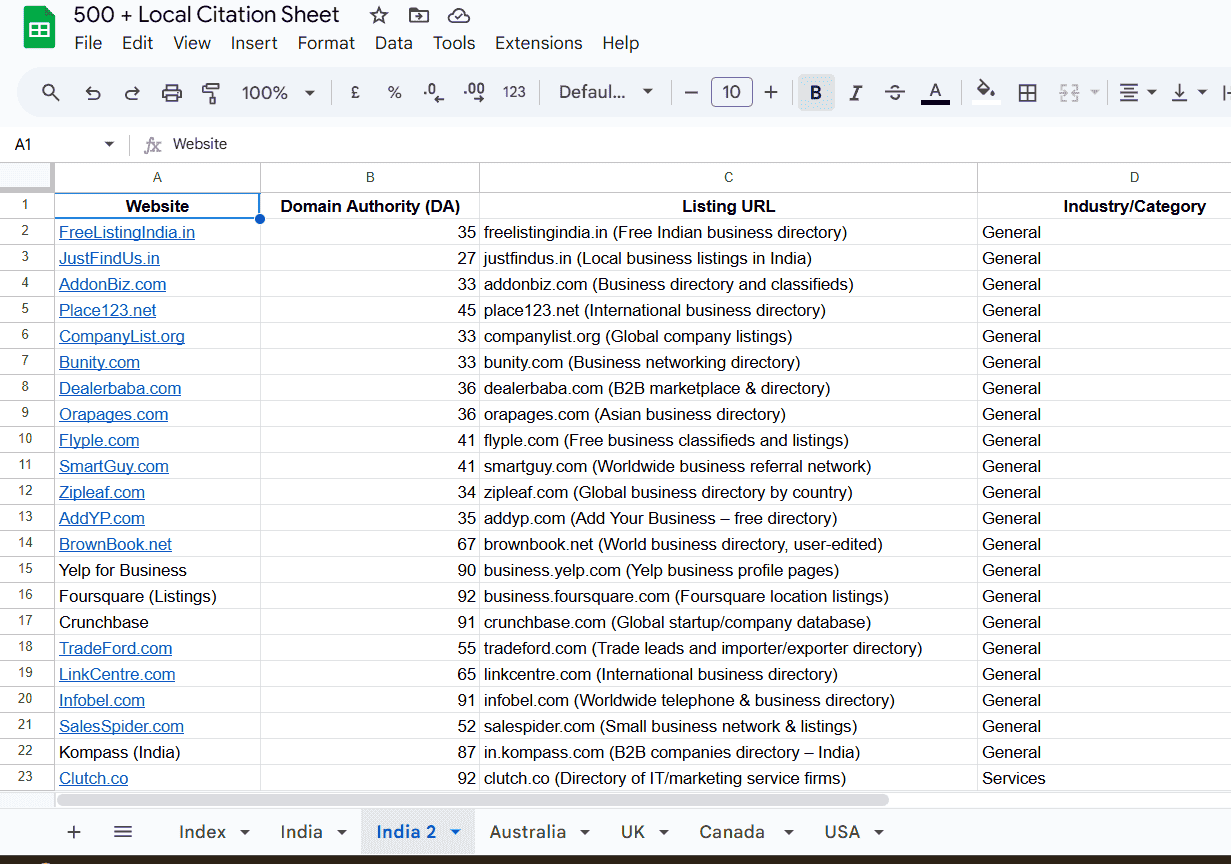Open the Extensions menu

point(538,43)
